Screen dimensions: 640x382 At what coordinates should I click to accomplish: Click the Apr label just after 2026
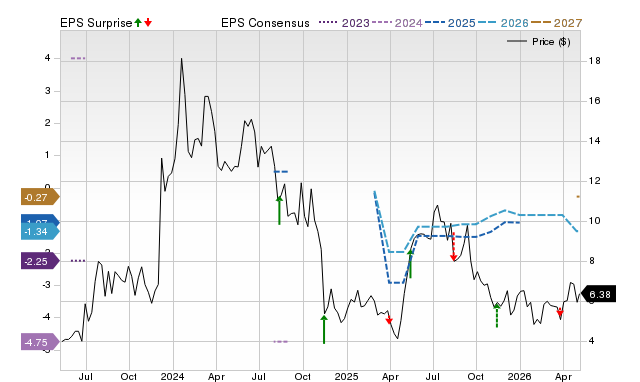563,376
